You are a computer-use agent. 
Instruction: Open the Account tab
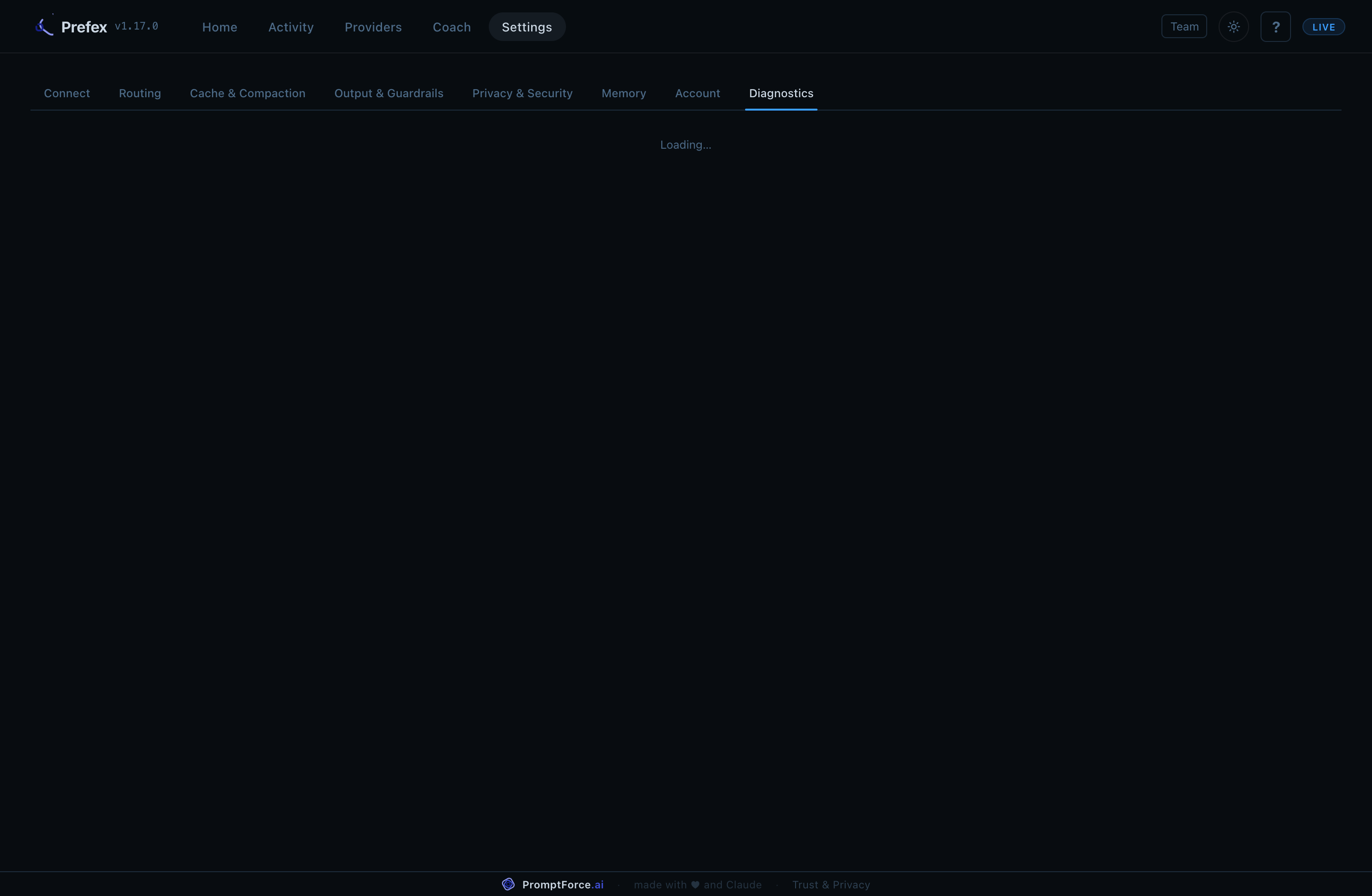[697, 93]
